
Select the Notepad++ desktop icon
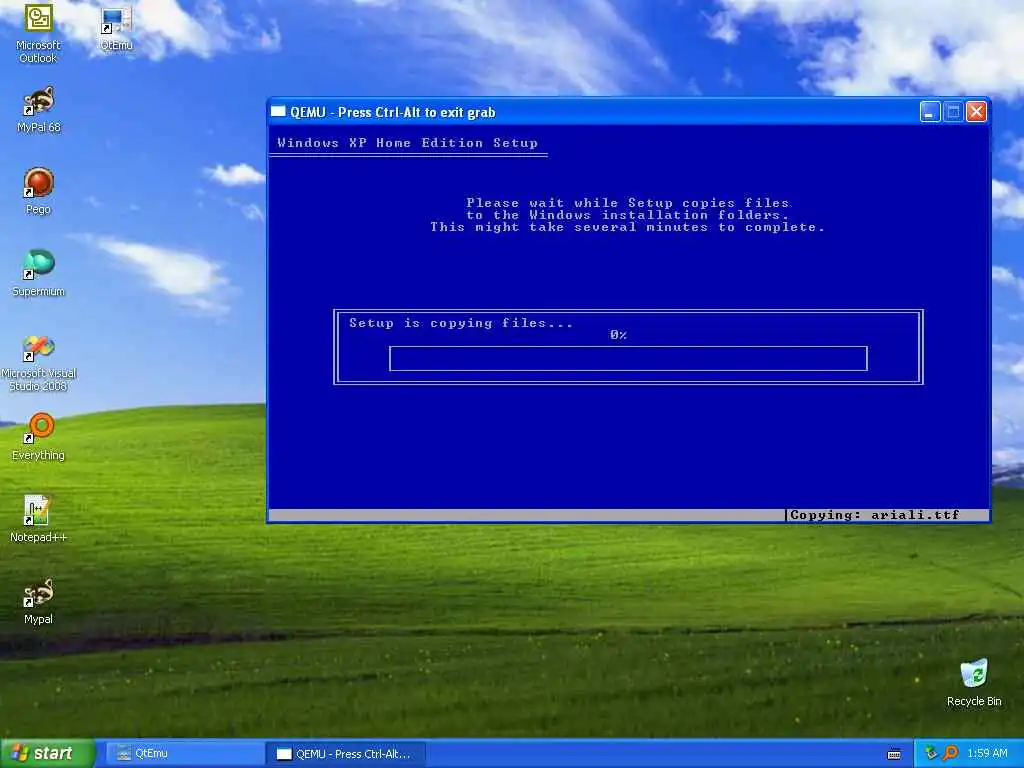[39, 519]
